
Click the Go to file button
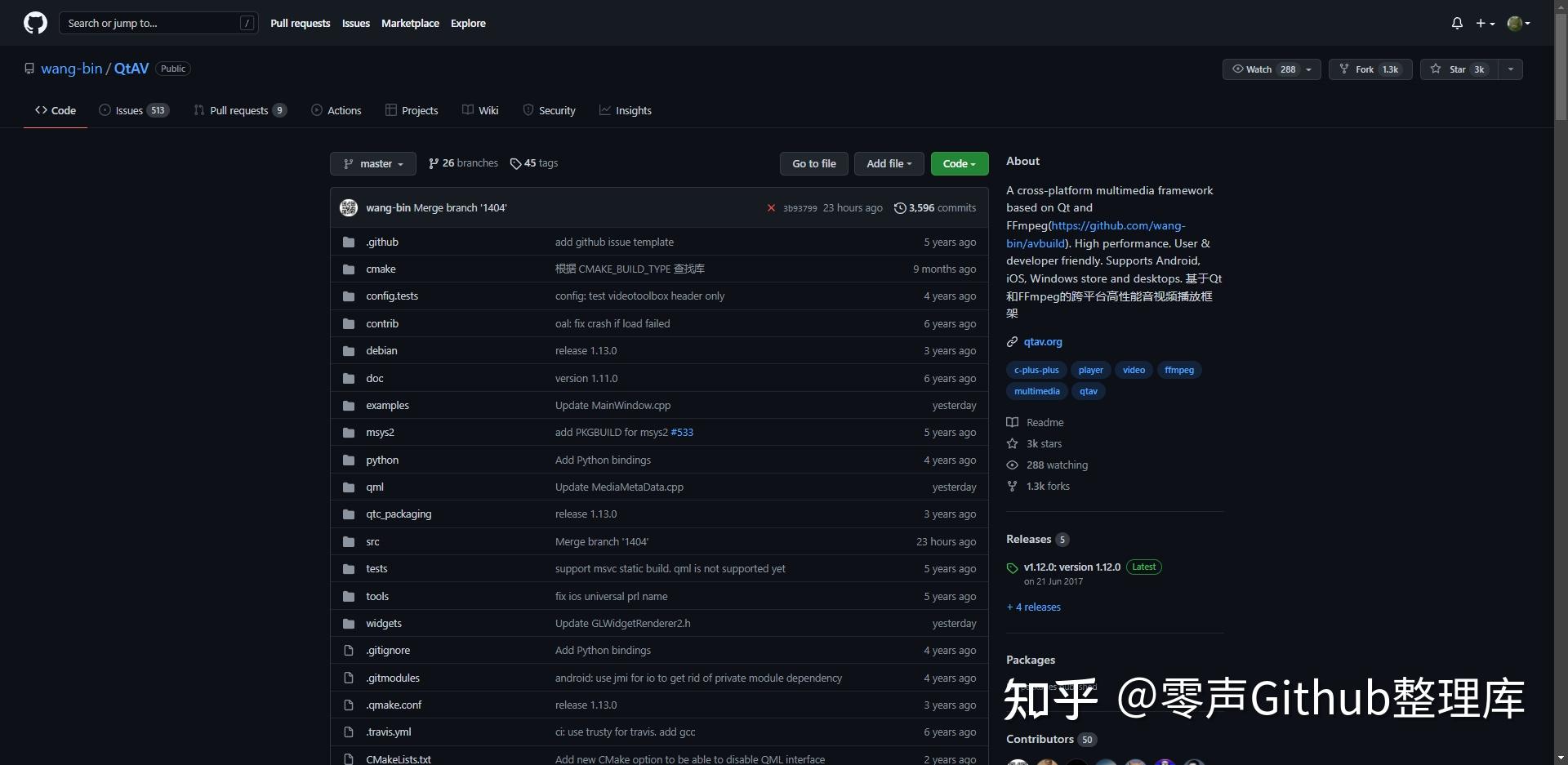[813, 163]
